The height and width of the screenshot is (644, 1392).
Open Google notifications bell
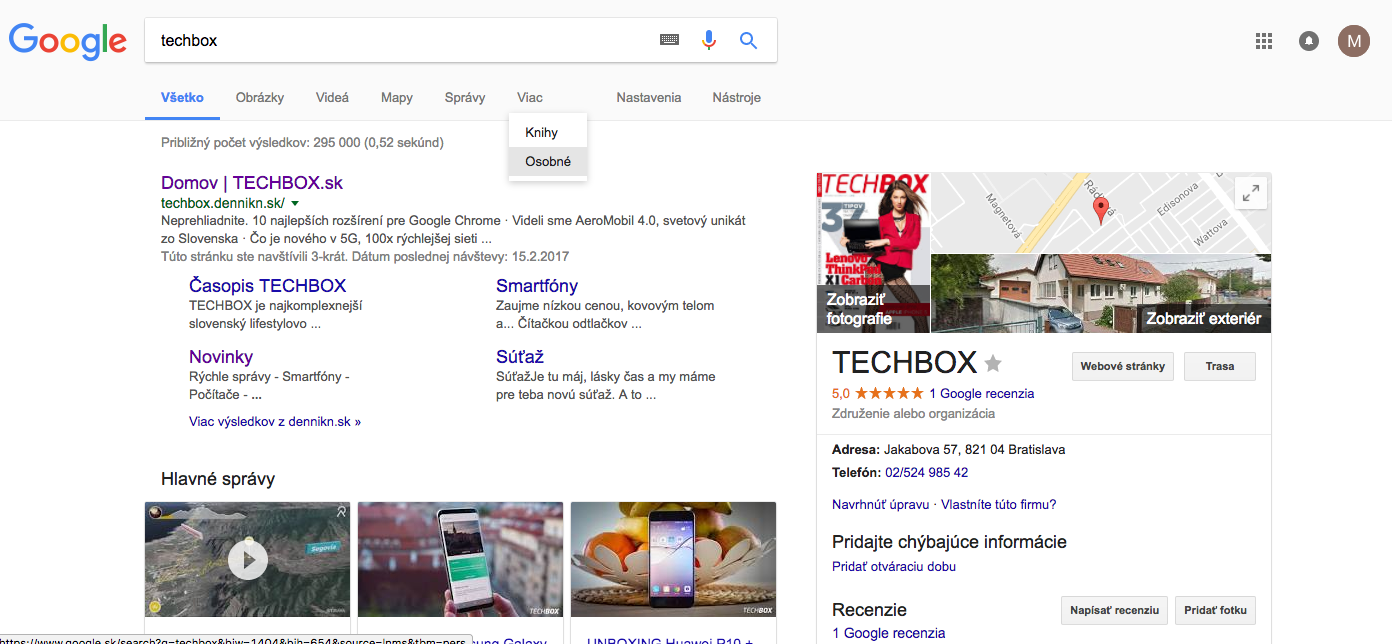point(1308,41)
